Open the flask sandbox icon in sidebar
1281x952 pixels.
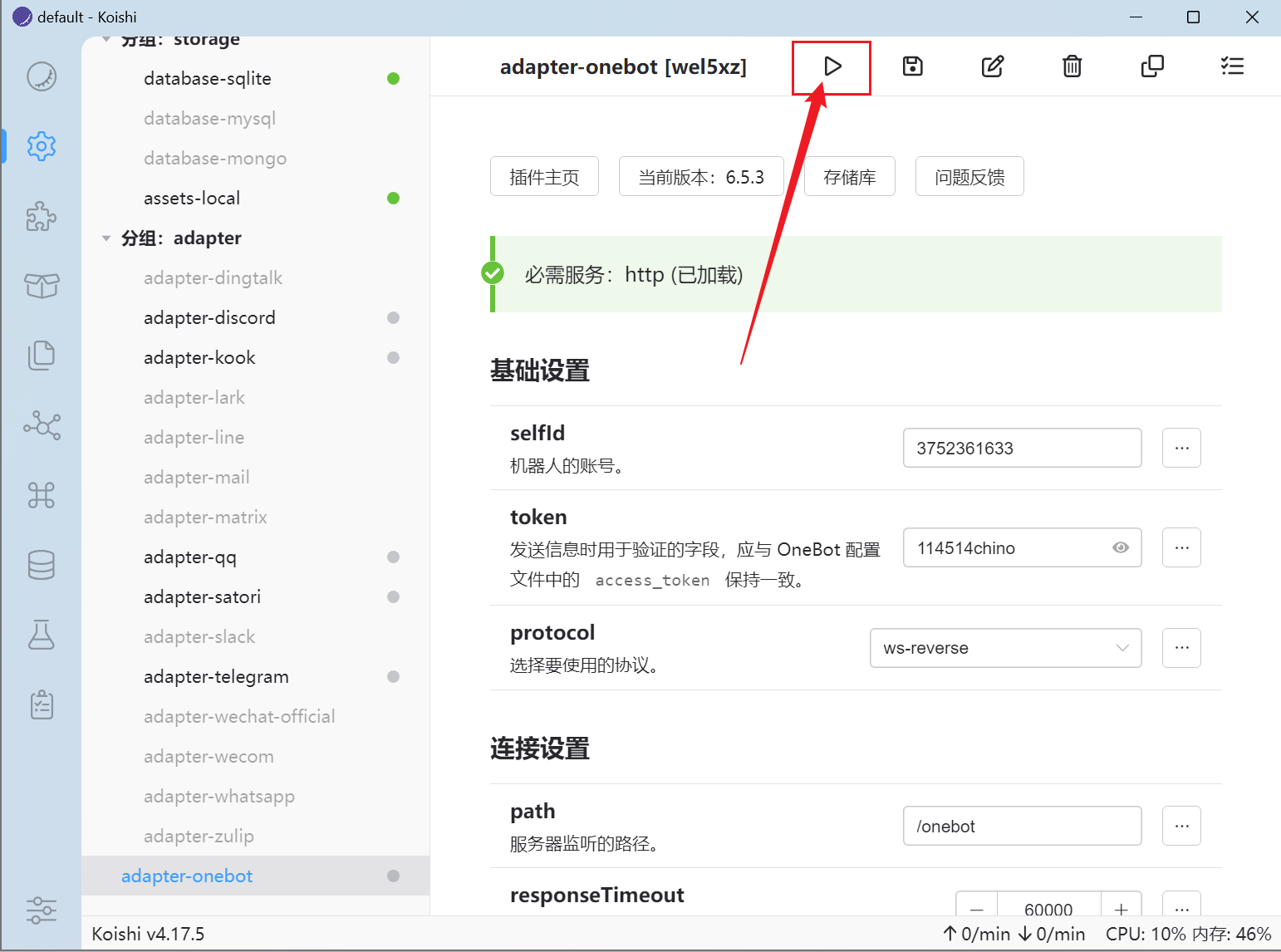tap(42, 635)
